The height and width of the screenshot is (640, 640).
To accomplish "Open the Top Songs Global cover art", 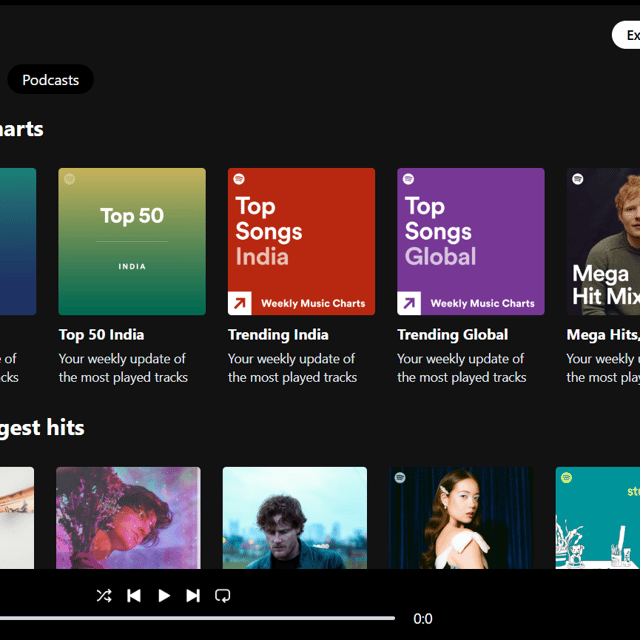I will point(471,241).
